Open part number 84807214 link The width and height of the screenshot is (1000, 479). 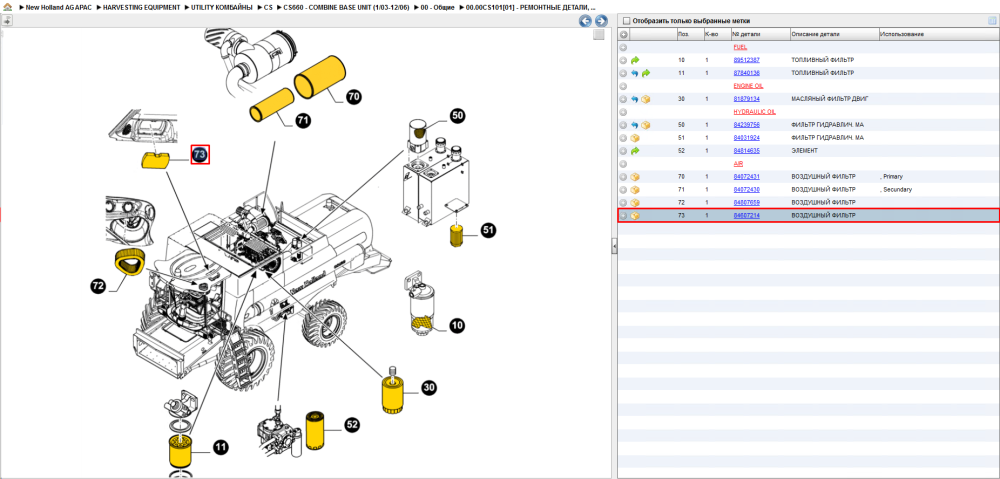point(746,216)
